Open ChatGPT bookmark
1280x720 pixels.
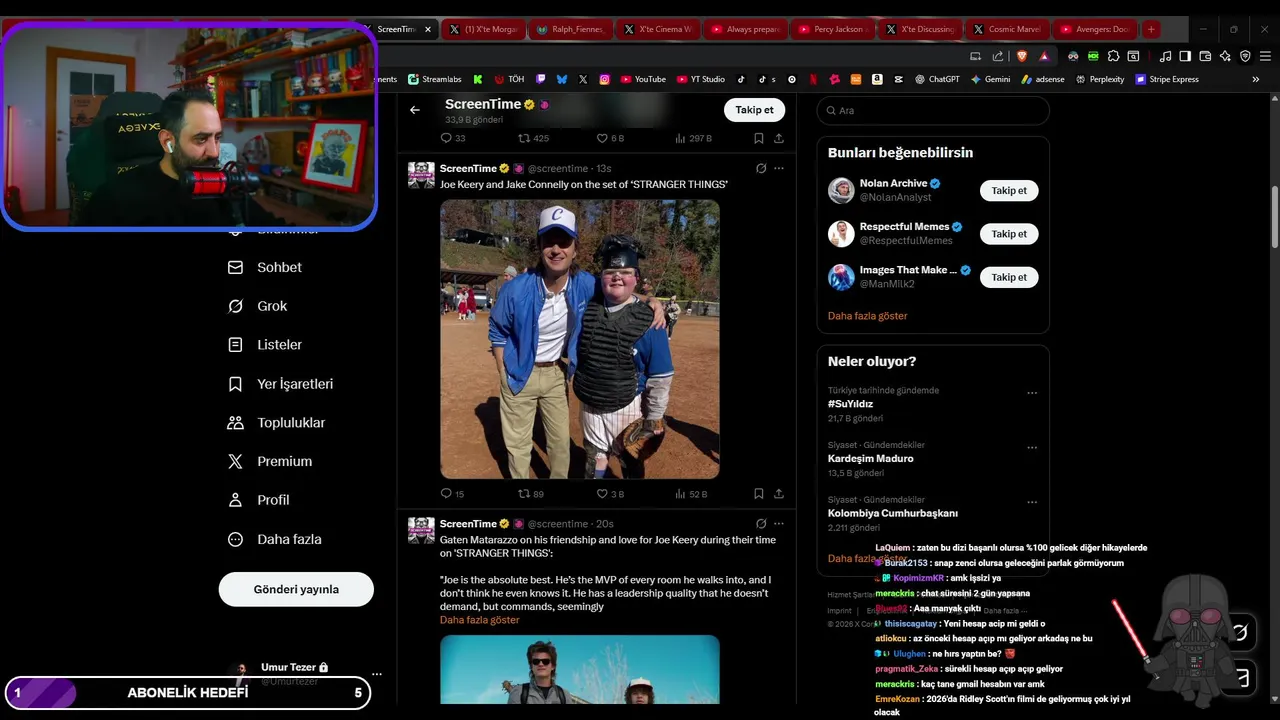937,79
